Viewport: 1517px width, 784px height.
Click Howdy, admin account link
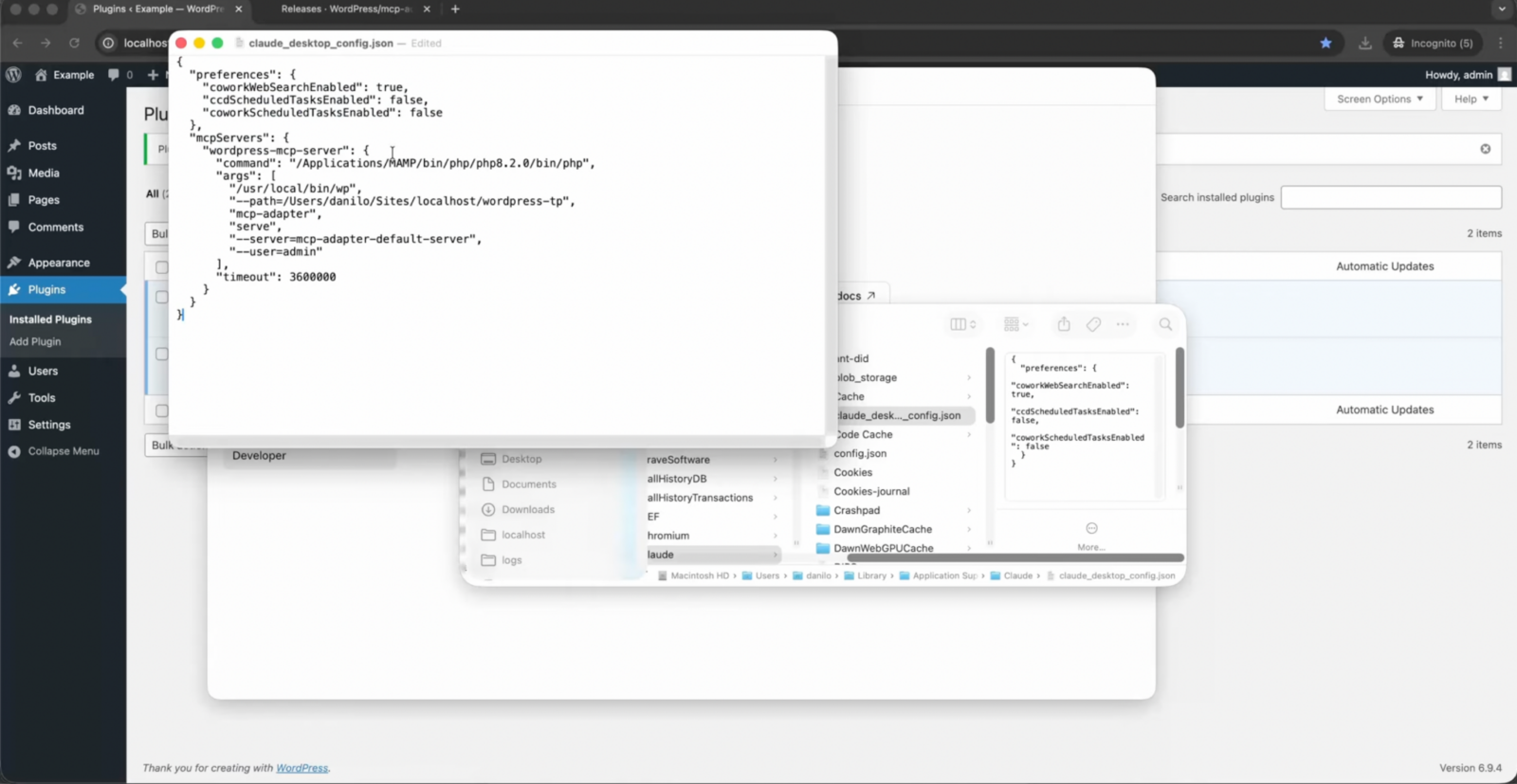click(1458, 75)
